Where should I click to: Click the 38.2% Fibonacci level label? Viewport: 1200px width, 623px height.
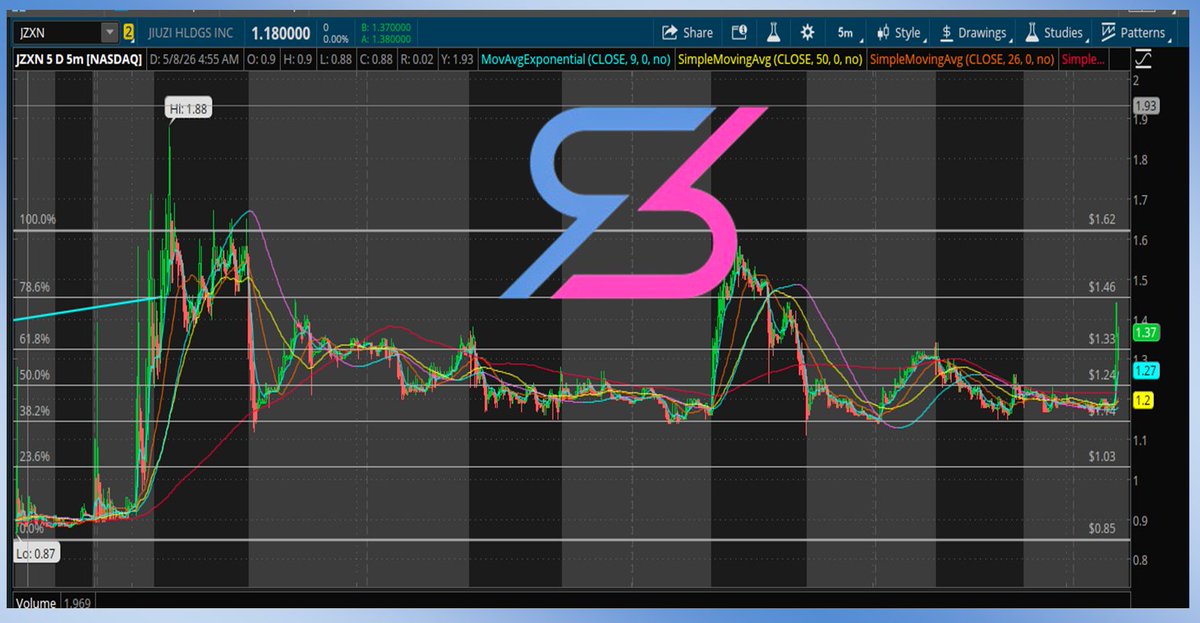[x=34, y=411]
